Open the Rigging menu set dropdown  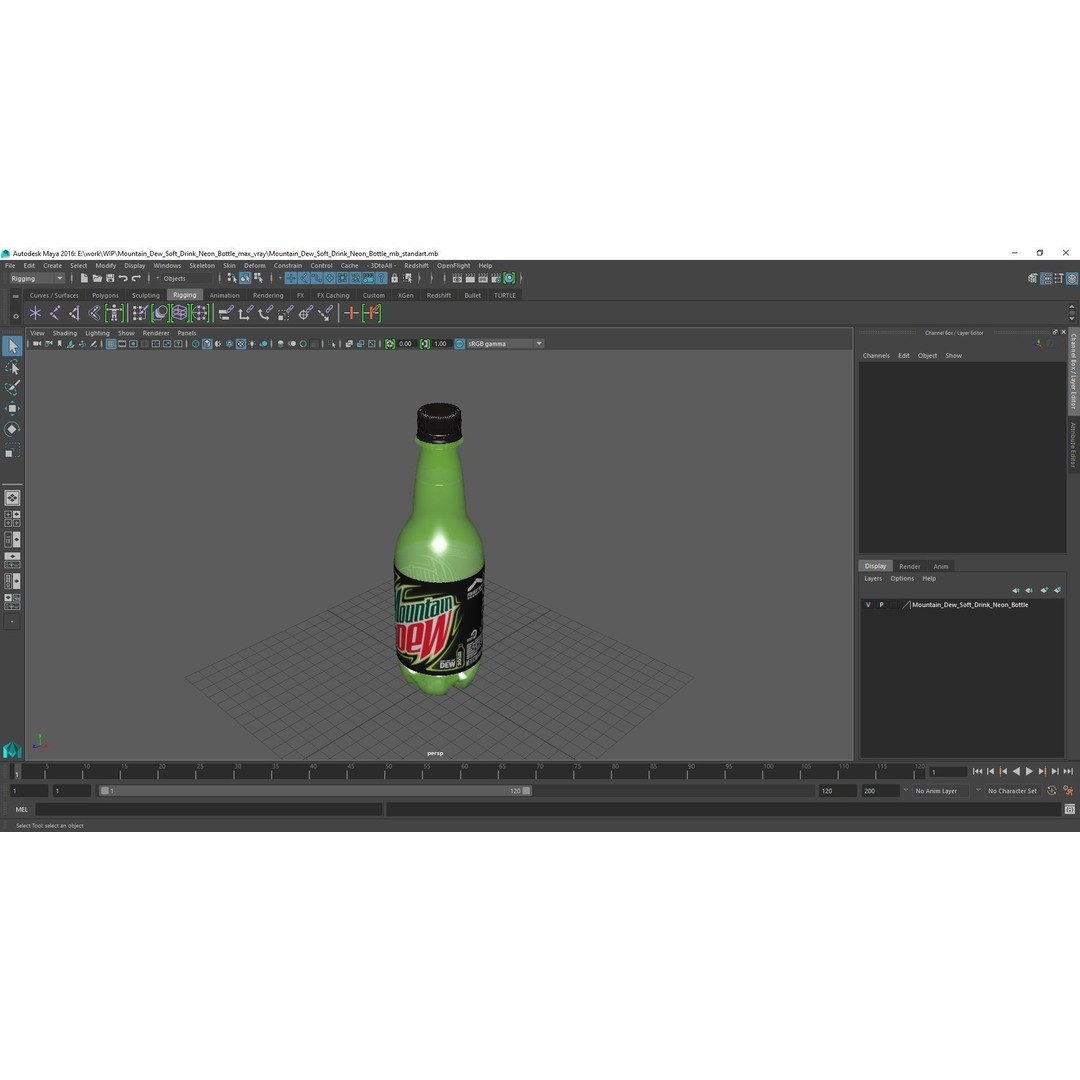pyautogui.click(x=37, y=278)
